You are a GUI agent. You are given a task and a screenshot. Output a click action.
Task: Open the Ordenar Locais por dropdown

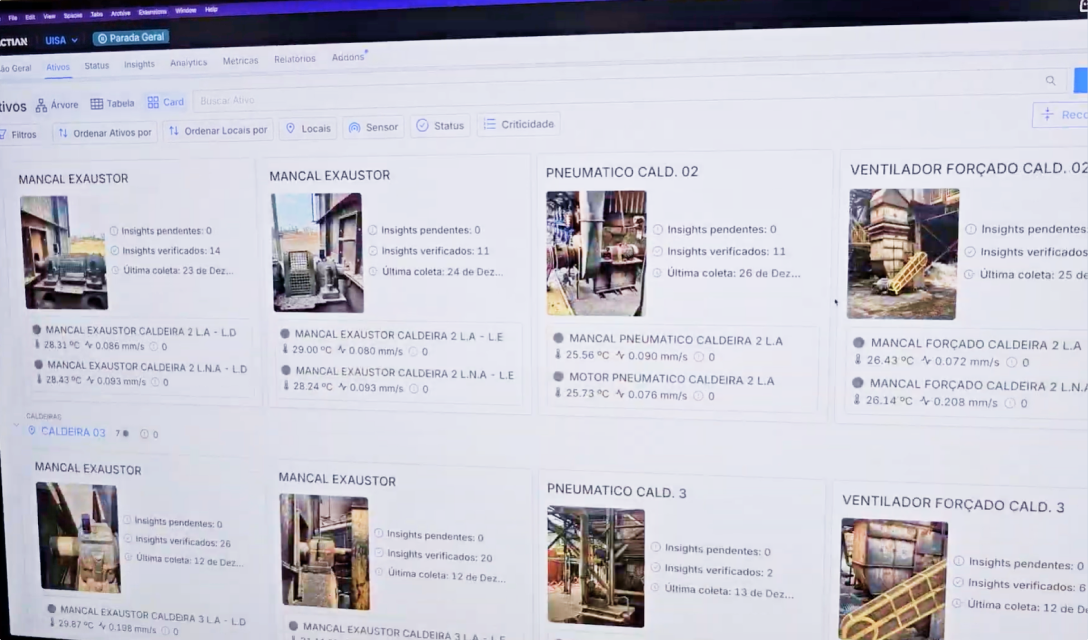(217, 130)
